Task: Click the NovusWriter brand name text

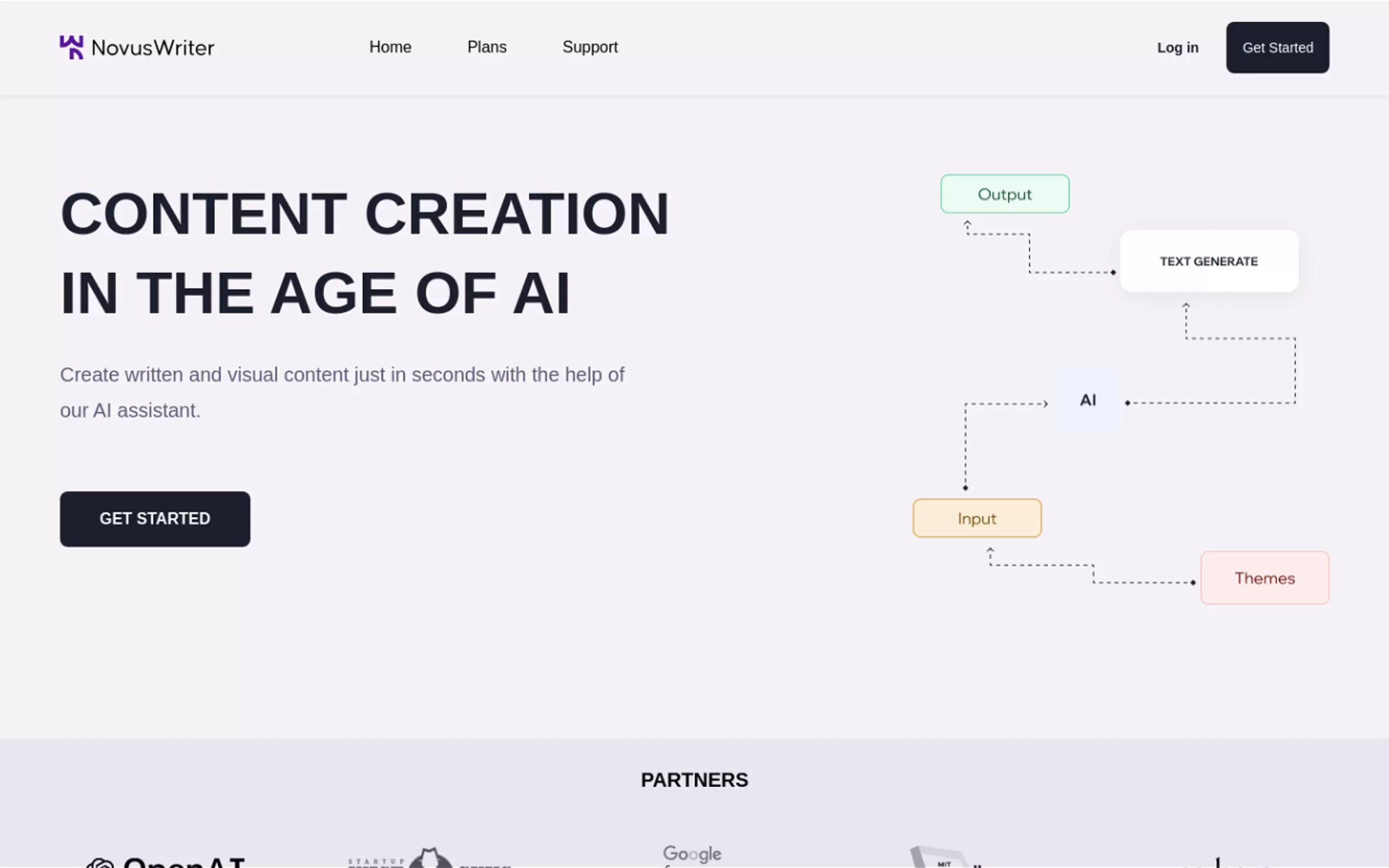Action: point(153,48)
